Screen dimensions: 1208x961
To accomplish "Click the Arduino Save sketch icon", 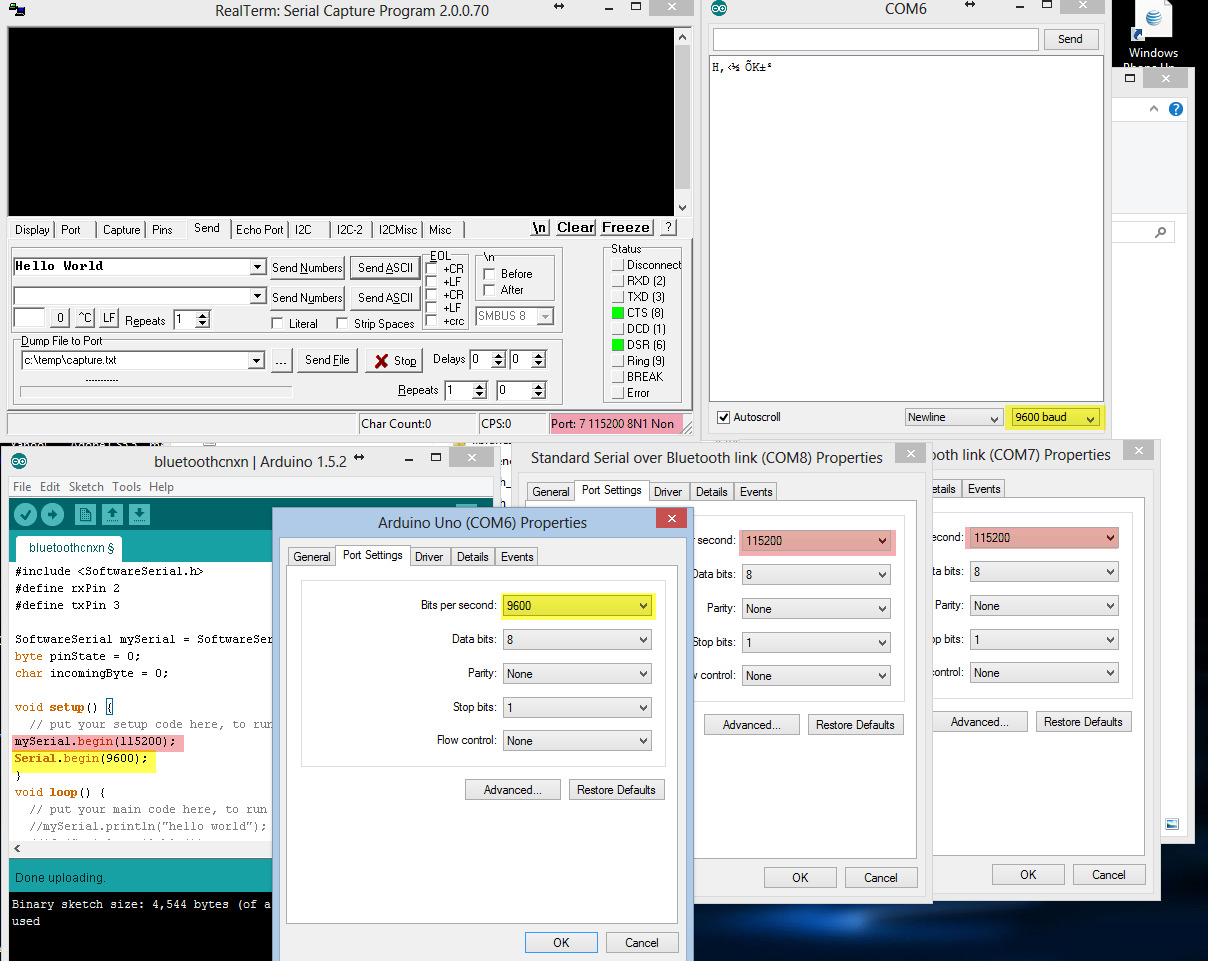I will (x=140, y=514).
